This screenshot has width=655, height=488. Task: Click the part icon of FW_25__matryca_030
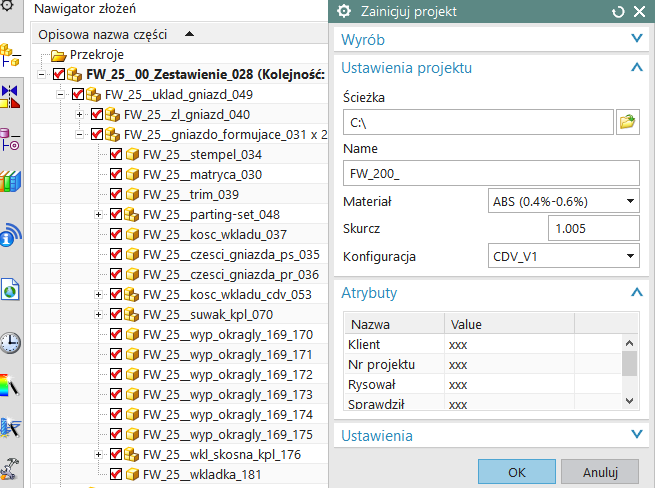[132, 174]
